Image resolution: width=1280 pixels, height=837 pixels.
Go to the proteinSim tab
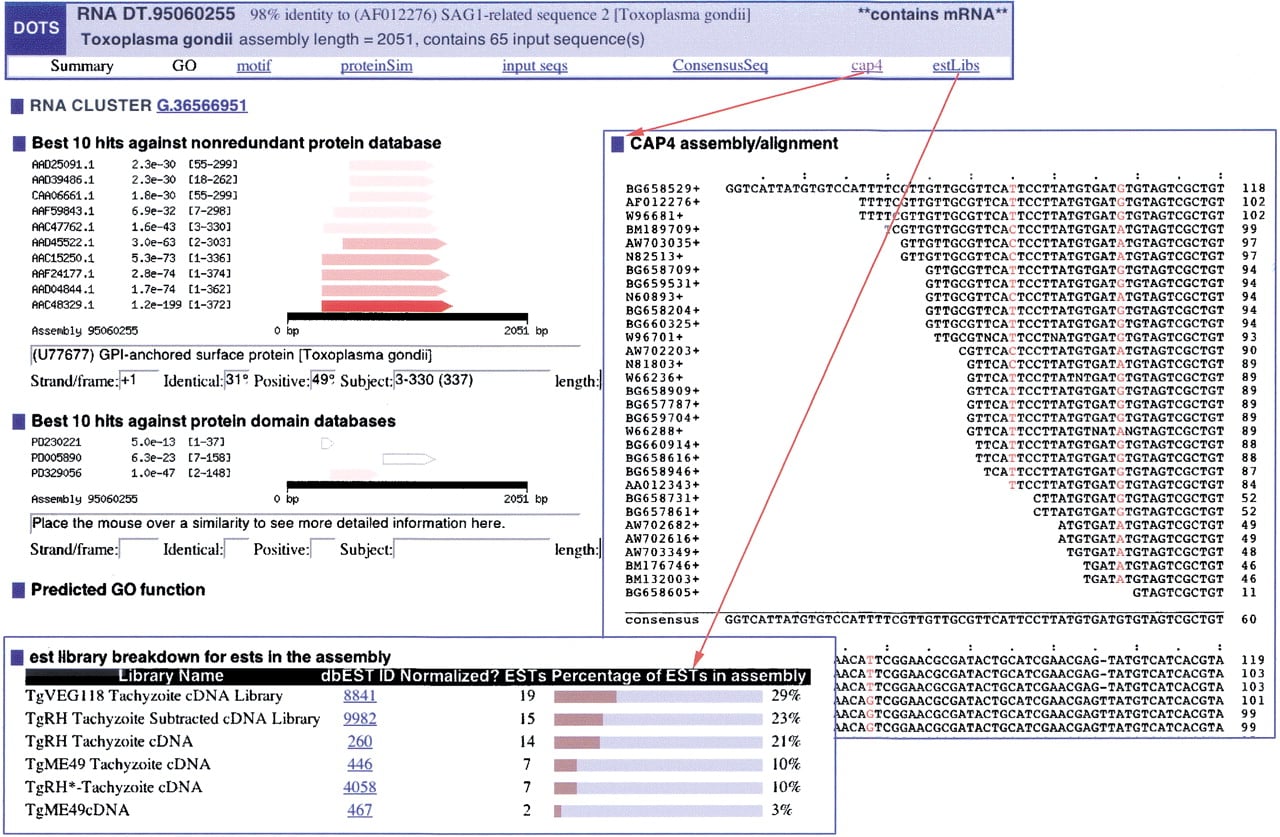(x=376, y=67)
